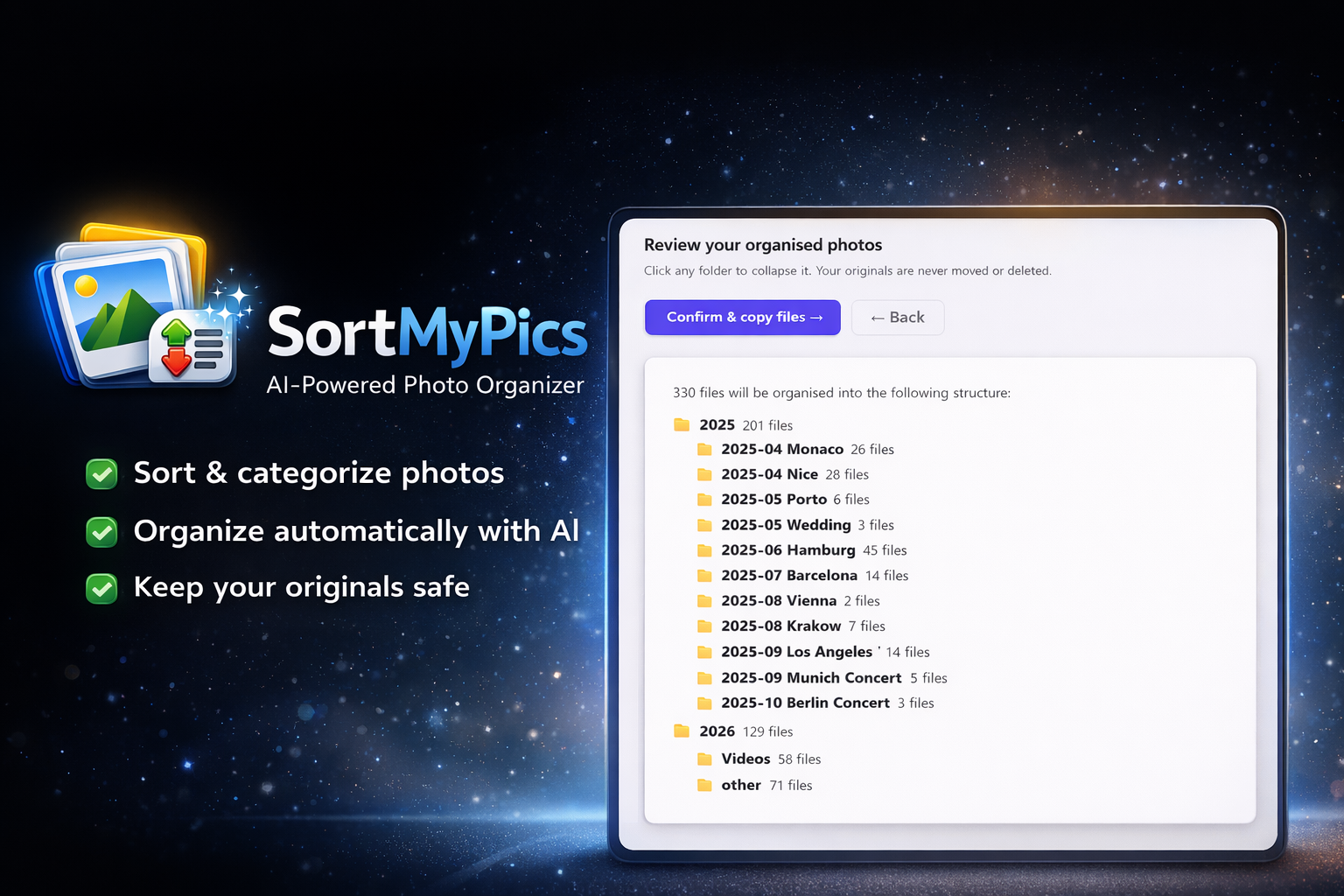Click the folder icon beside 2025

pos(682,425)
